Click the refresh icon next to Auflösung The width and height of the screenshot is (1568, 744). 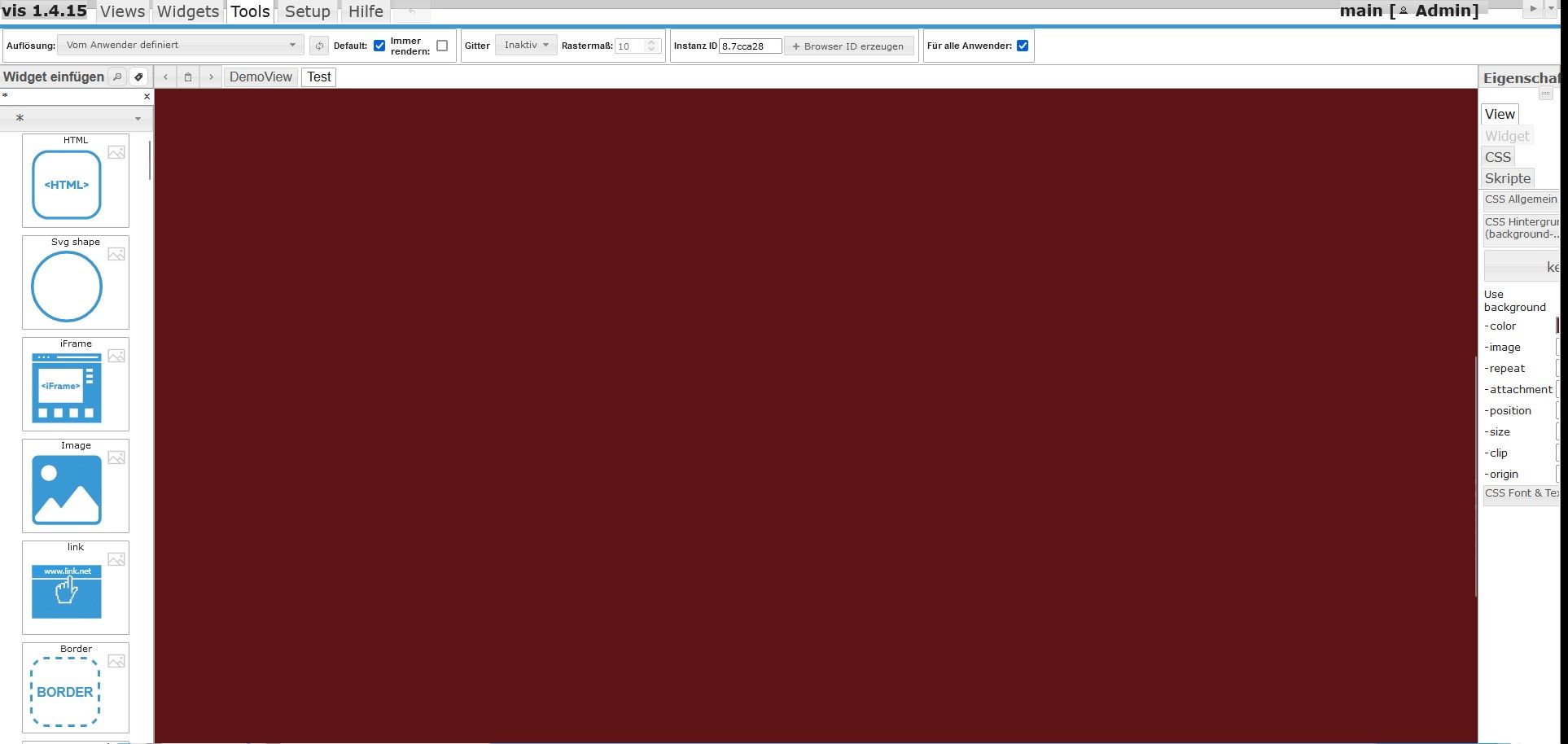319,46
